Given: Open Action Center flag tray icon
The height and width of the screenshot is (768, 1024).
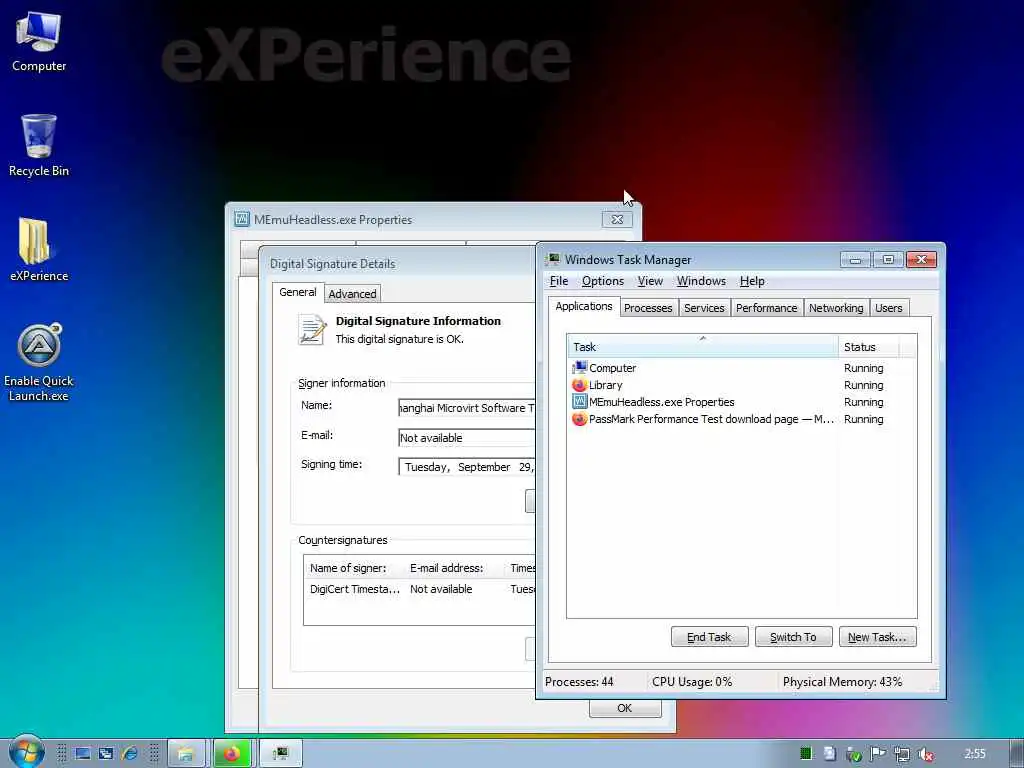Looking at the screenshot, I should (x=878, y=754).
